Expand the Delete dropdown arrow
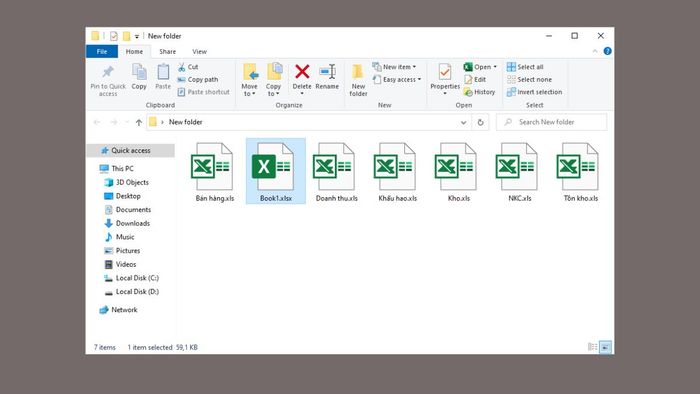The height and width of the screenshot is (394, 700). 302,93
